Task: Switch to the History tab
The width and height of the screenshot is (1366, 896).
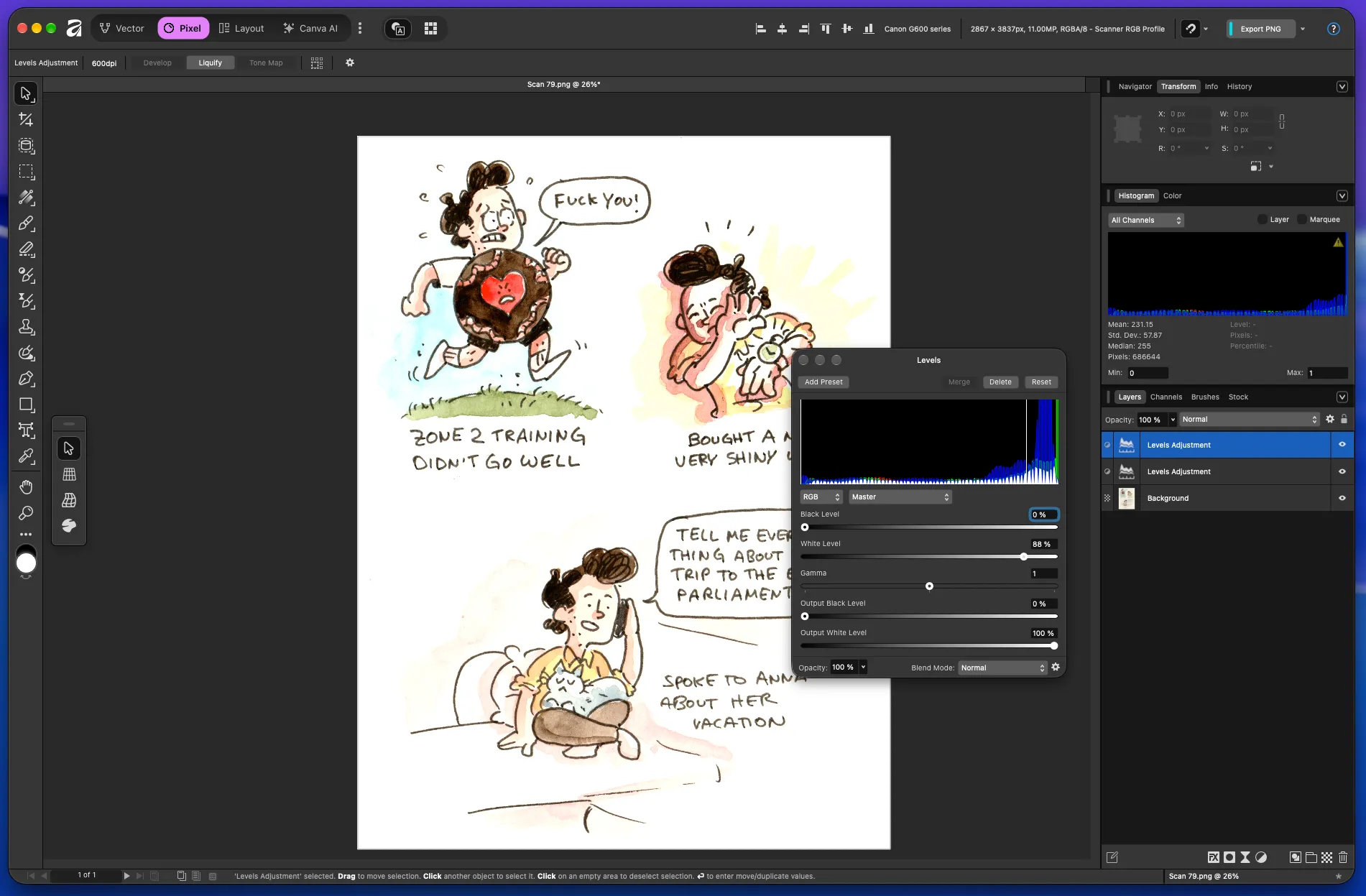Action: pos(1239,87)
